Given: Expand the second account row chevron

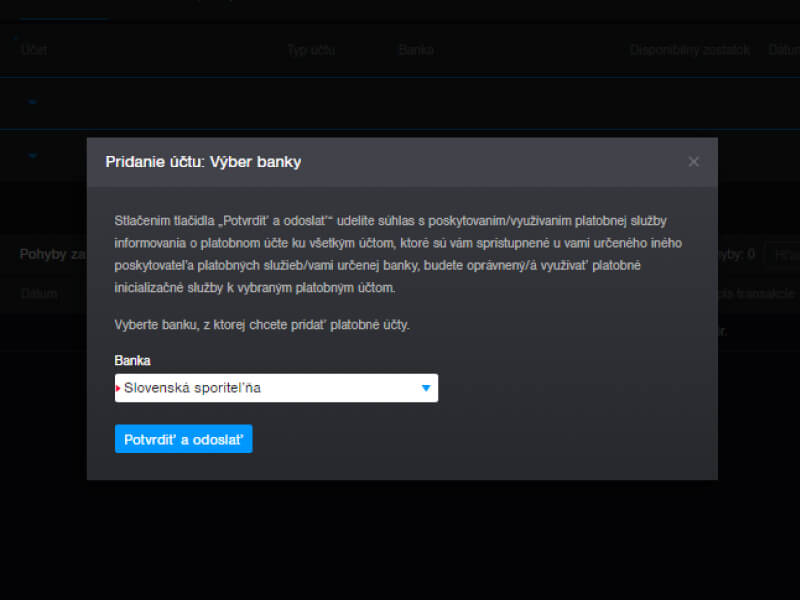Looking at the screenshot, I should click(32, 156).
